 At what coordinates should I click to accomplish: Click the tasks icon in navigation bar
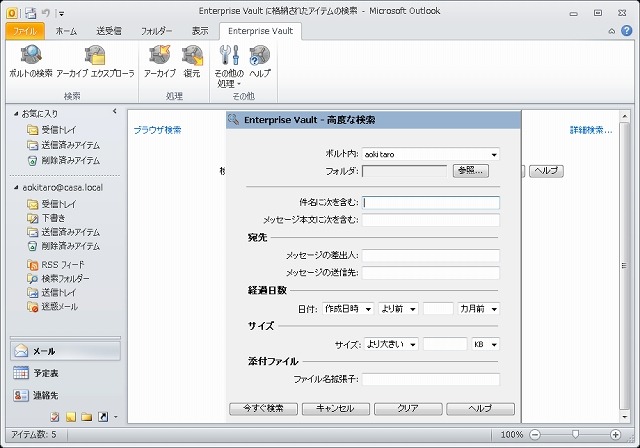point(55,417)
